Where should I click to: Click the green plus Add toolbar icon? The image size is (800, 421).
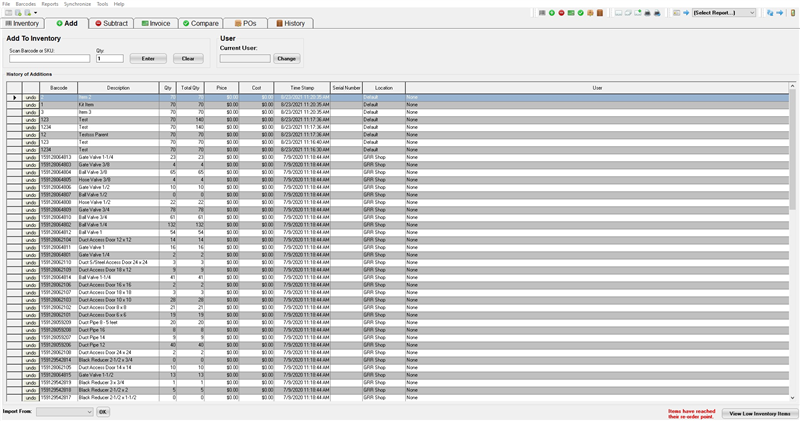point(552,13)
